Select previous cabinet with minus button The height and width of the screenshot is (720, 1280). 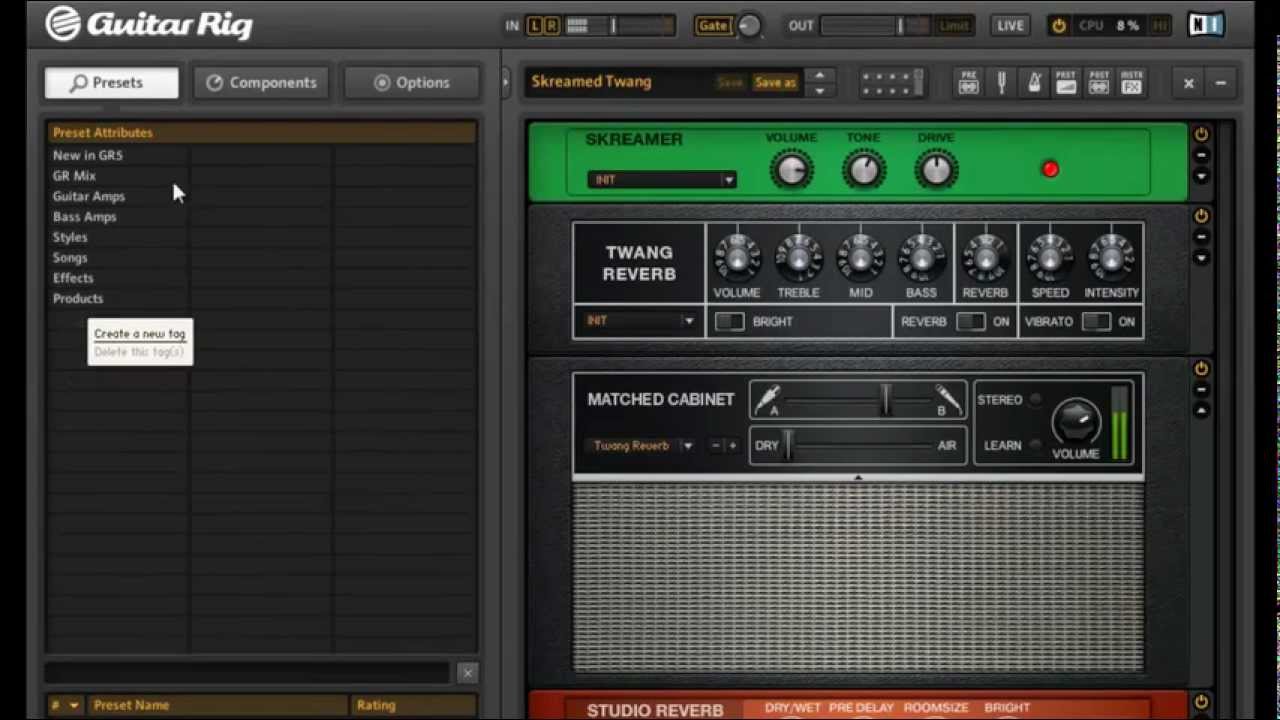(716, 446)
